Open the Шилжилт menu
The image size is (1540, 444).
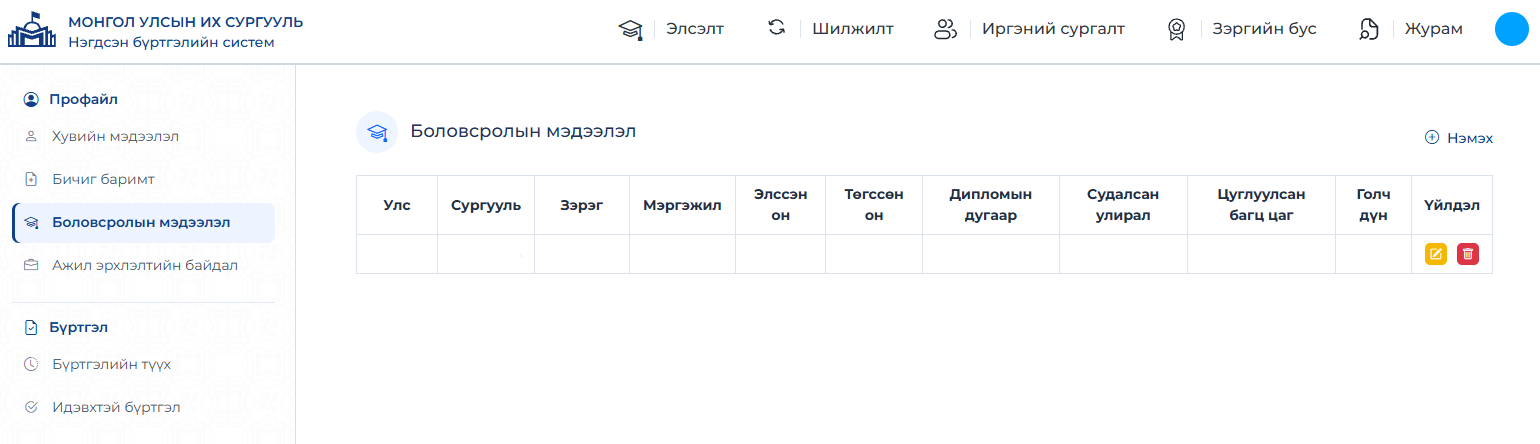(853, 29)
